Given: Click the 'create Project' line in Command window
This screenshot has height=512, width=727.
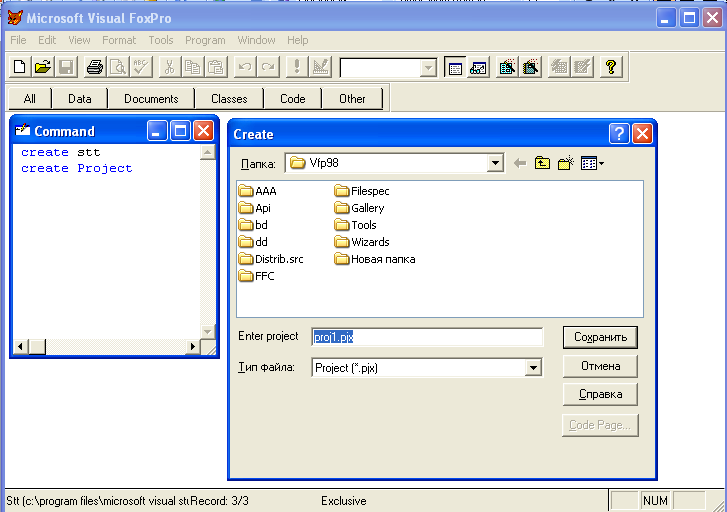Looking at the screenshot, I should [77, 168].
